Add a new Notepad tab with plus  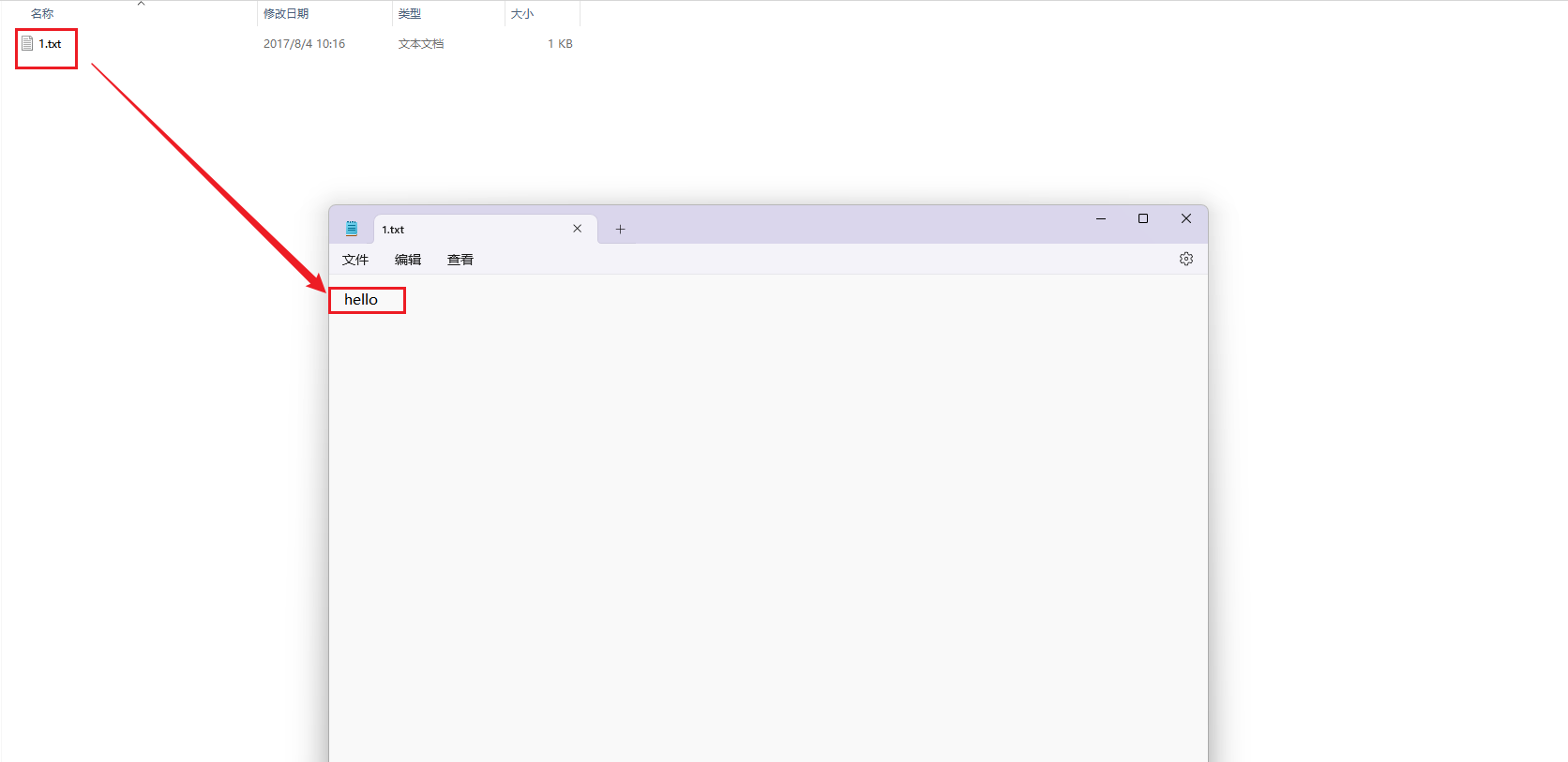[620, 230]
